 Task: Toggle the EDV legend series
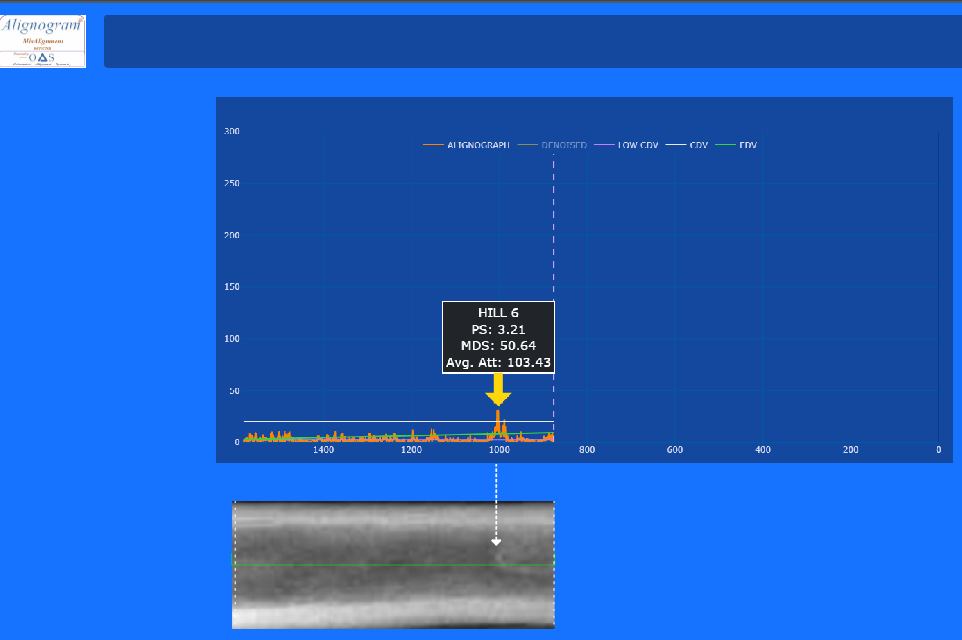pos(736,145)
